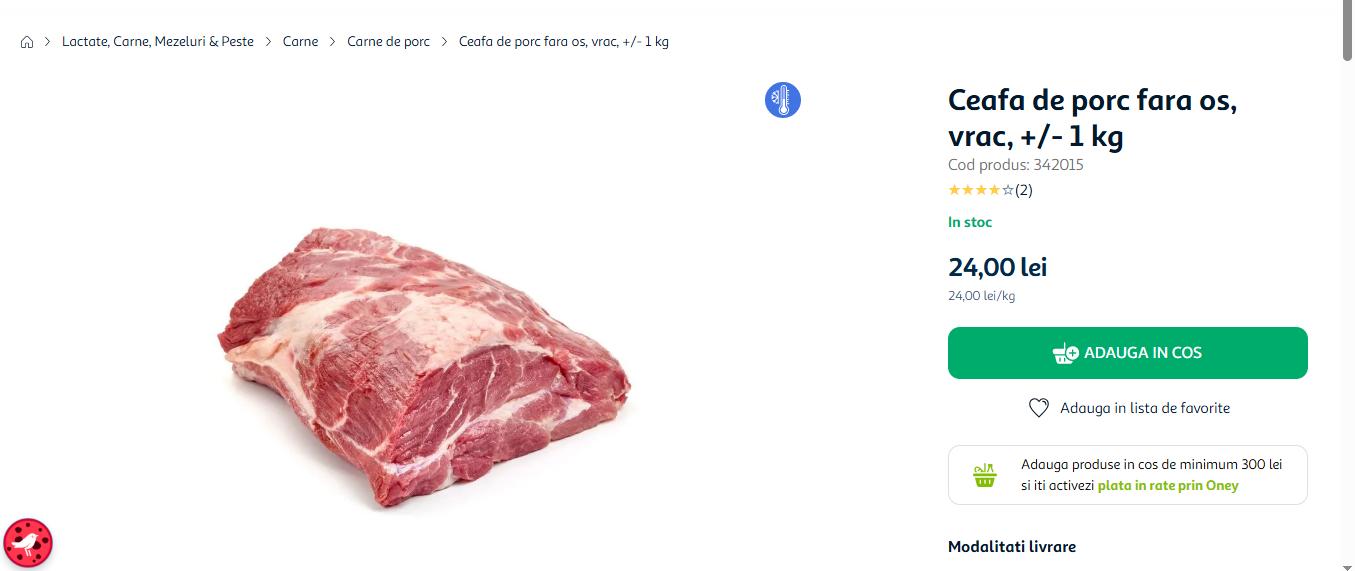Click the green basket icon in the Oney box
The image size is (1355, 571).
985,475
